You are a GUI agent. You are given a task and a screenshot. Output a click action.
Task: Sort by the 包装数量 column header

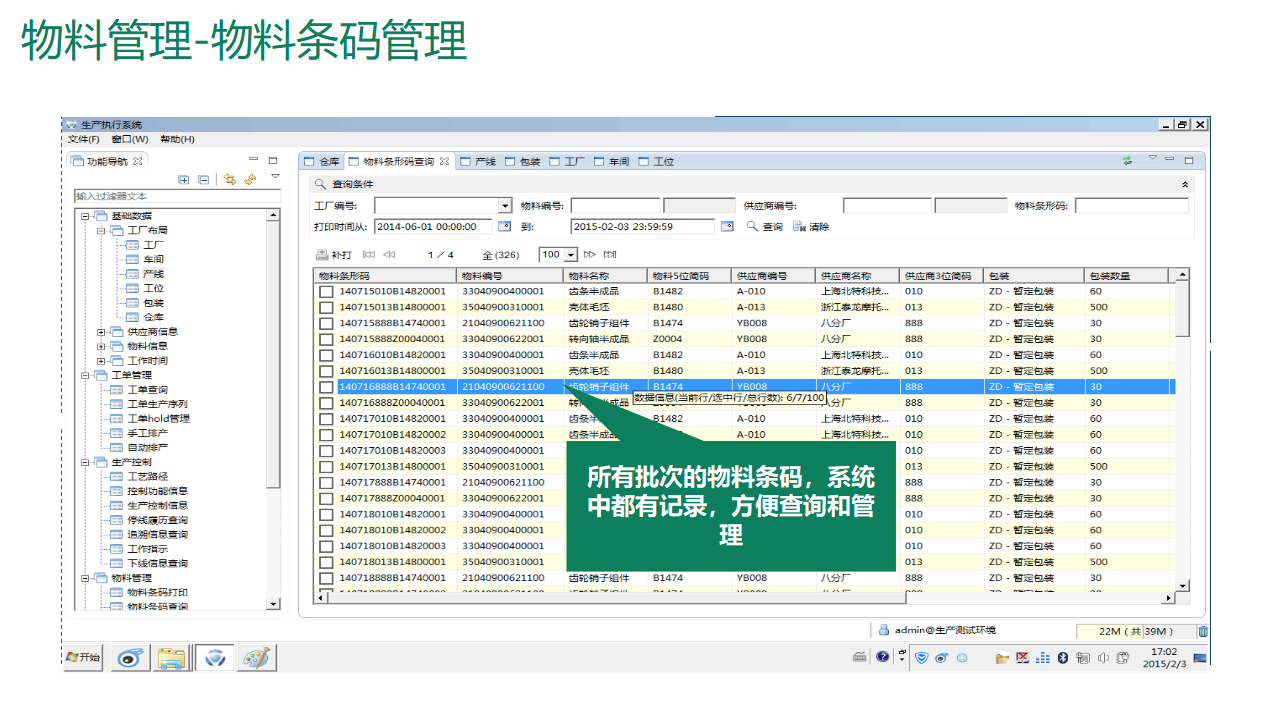(x=1127, y=275)
